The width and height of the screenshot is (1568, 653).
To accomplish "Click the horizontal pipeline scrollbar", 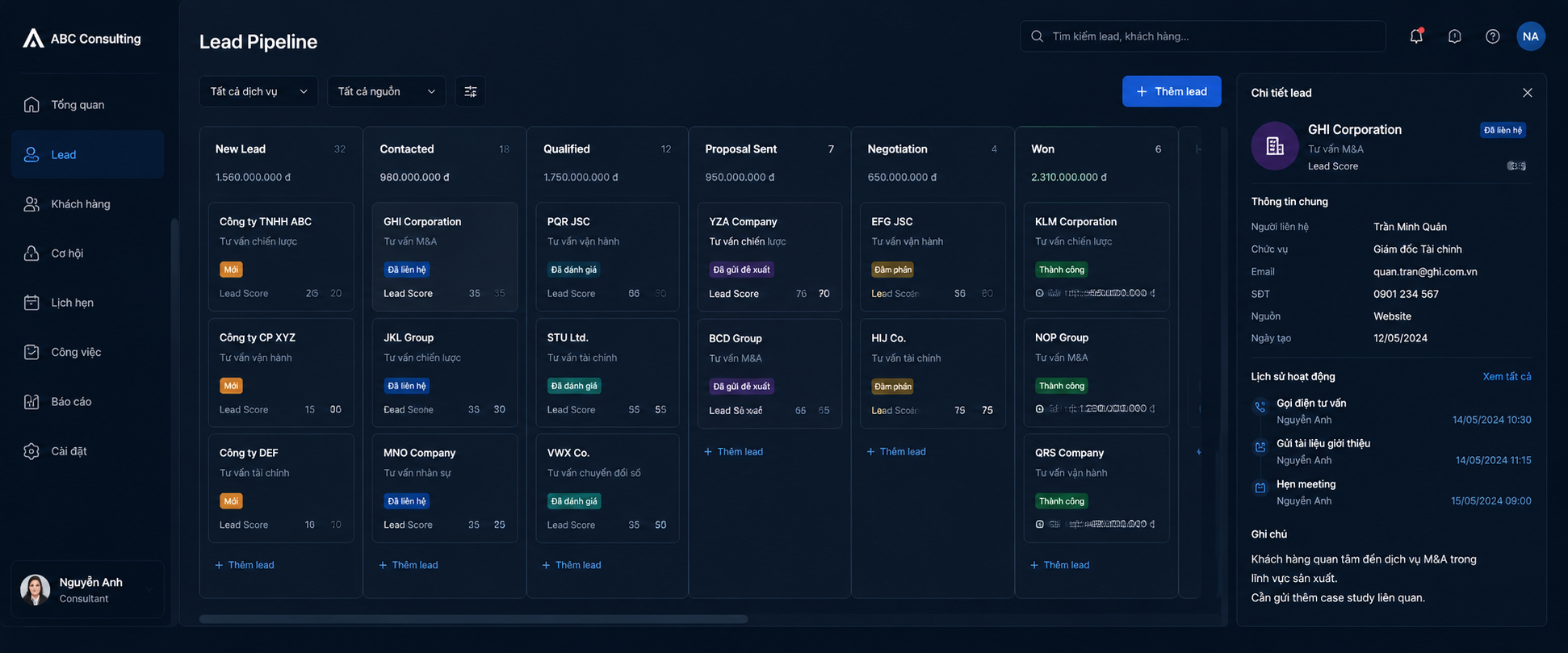I will click(x=473, y=619).
